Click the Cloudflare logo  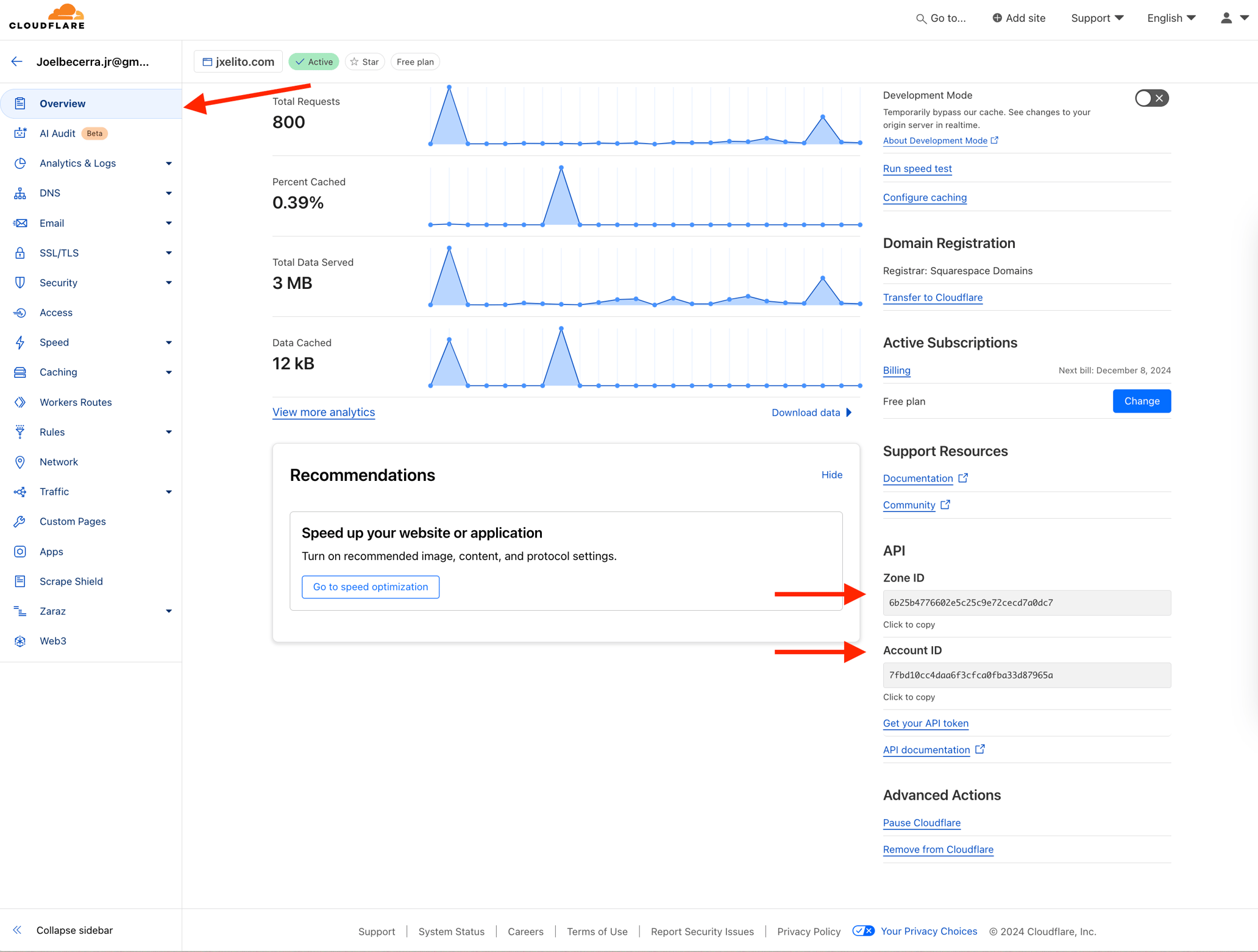point(47,16)
